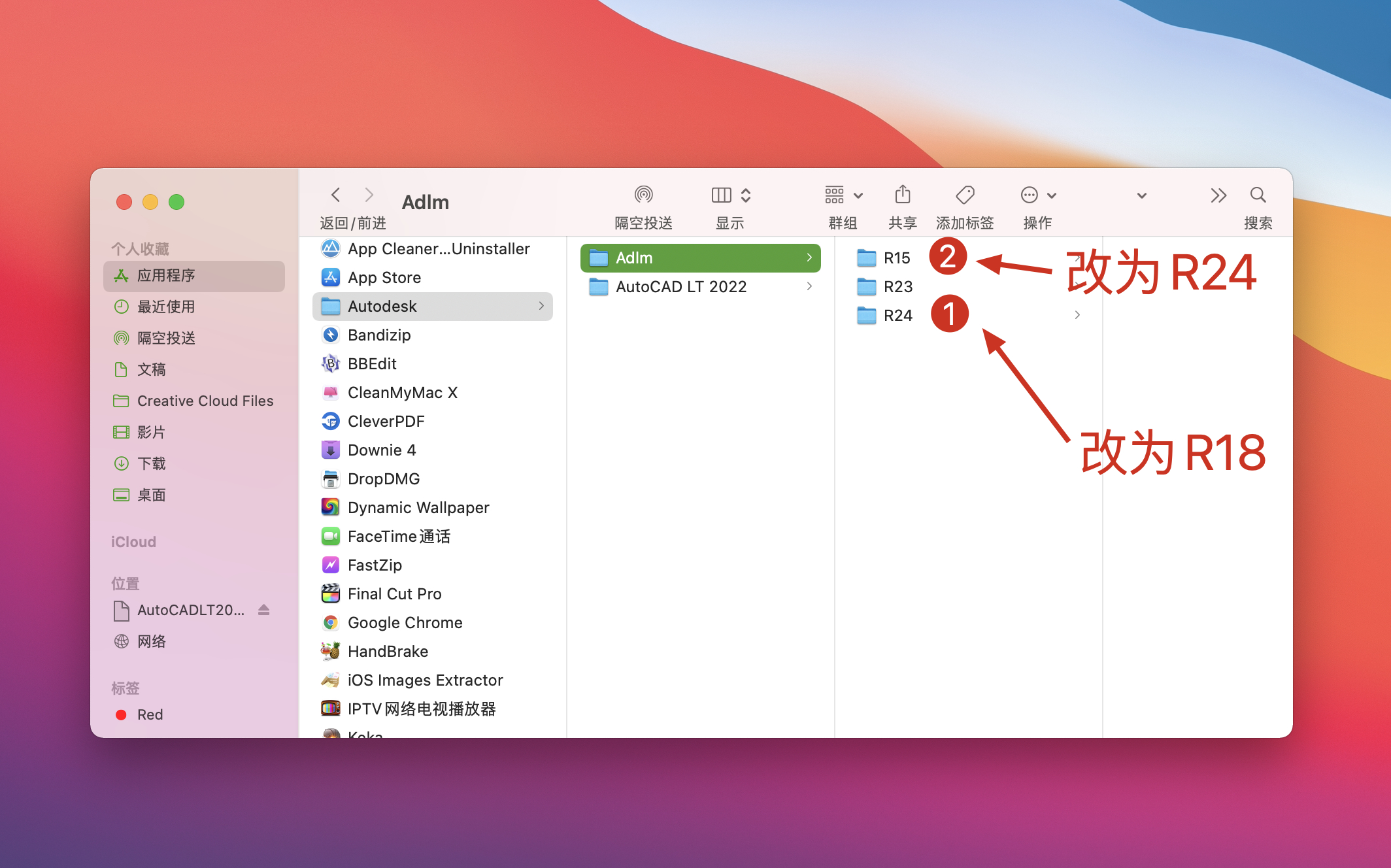Open the search magnifier icon
Image resolution: width=1391 pixels, height=868 pixels.
click(1258, 195)
